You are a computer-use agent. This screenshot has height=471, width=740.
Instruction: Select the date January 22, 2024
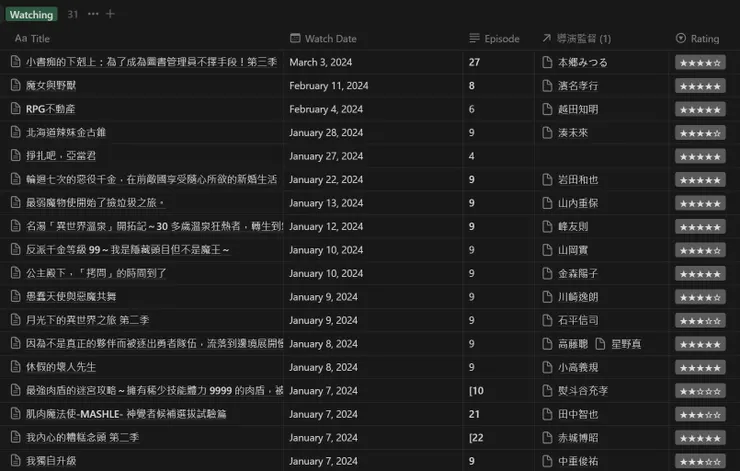(326, 179)
